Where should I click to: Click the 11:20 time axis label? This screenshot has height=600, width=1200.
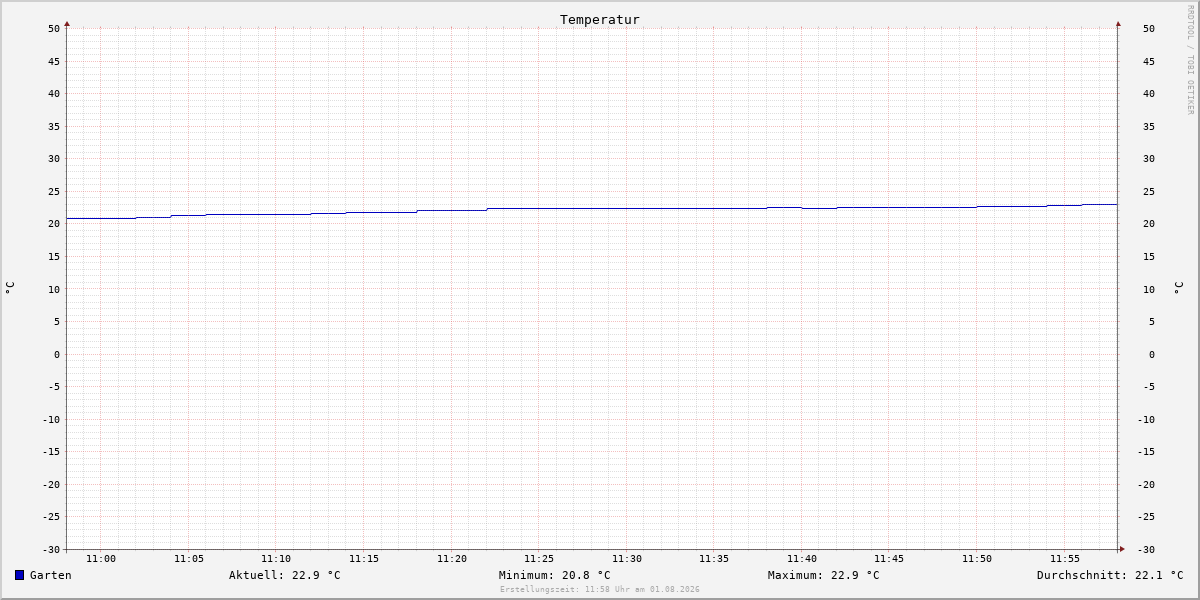pos(452,559)
